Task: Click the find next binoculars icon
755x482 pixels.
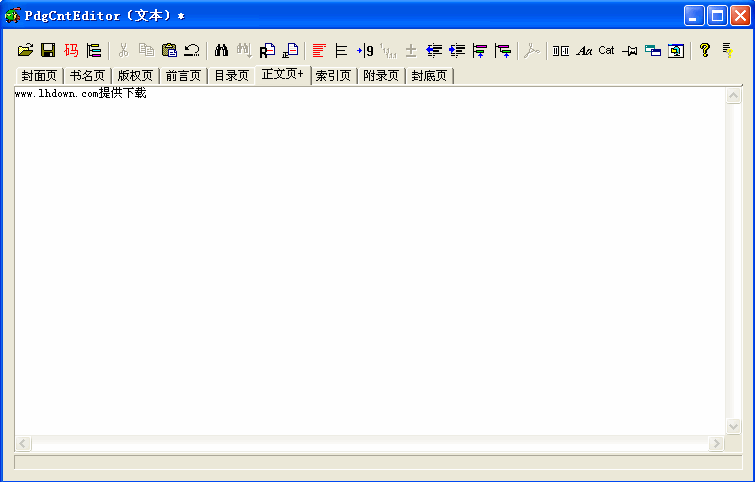Action: coord(244,50)
